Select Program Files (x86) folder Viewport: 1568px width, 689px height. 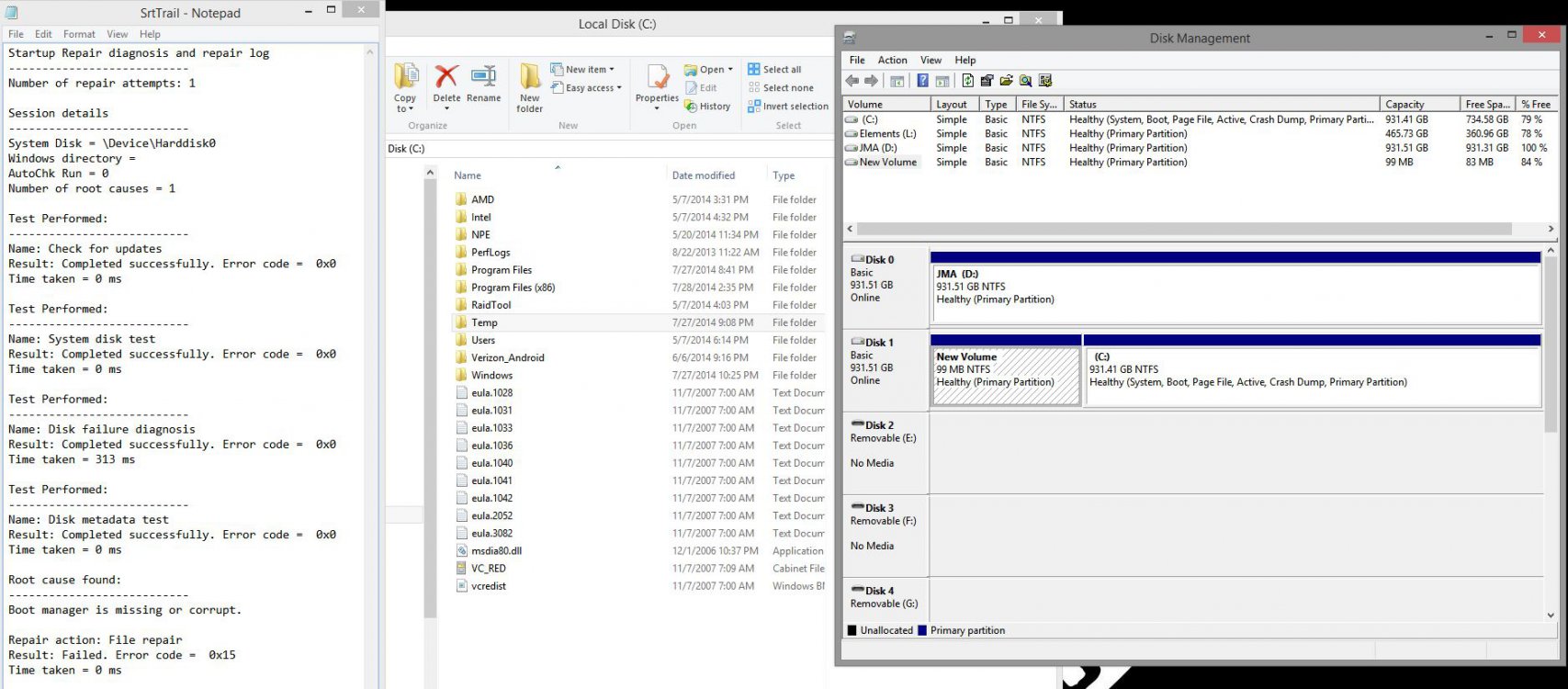513,288
